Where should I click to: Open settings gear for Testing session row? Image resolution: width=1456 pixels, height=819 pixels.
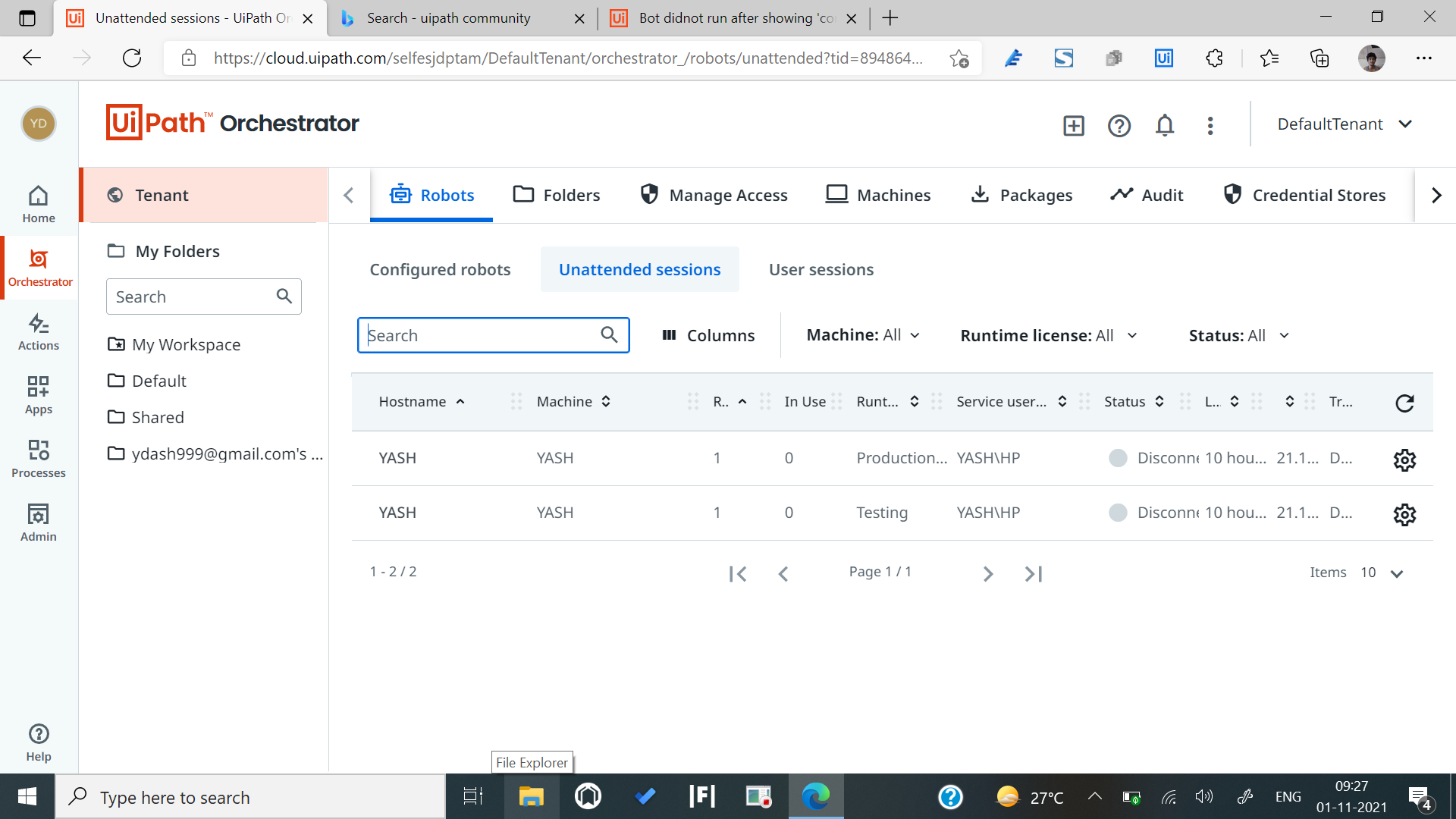point(1404,514)
